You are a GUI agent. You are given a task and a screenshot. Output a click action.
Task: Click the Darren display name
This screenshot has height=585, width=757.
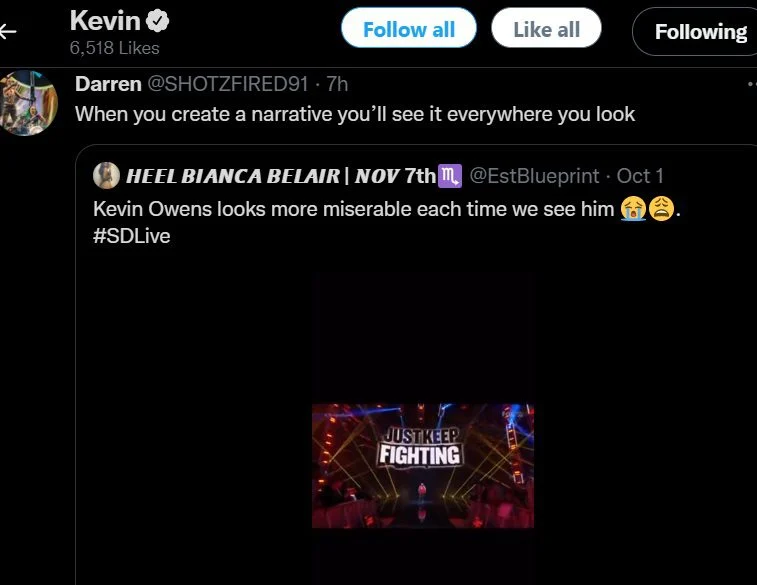click(108, 84)
